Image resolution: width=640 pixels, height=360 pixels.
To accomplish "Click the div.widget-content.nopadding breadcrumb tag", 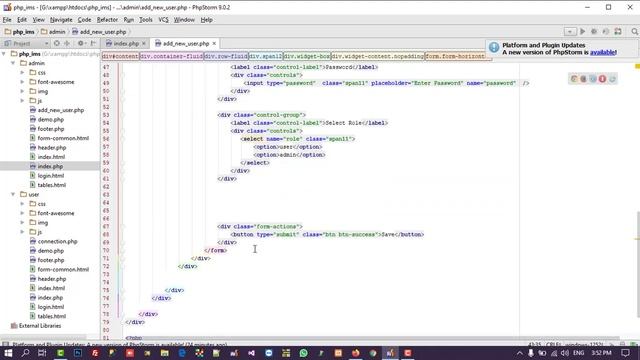I will tap(378, 56).
